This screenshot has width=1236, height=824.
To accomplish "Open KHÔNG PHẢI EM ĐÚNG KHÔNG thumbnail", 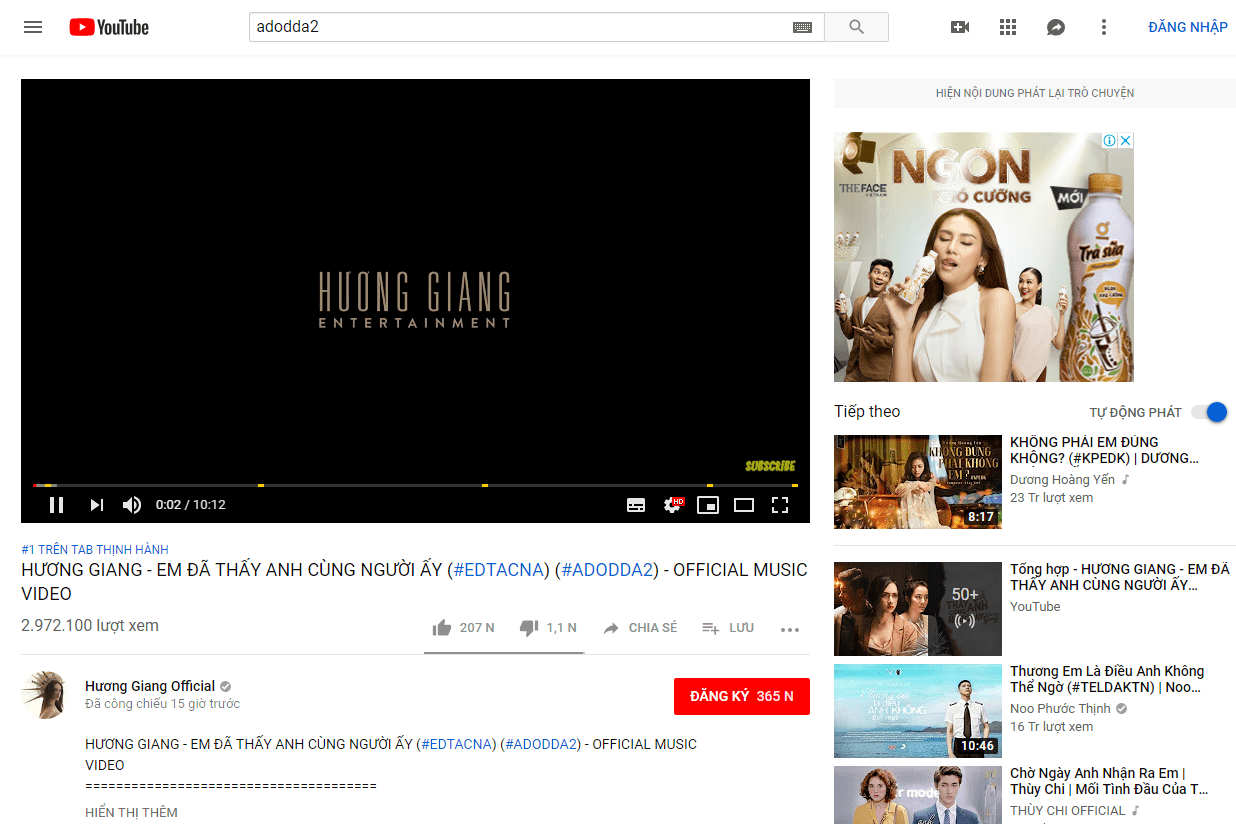I will click(918, 482).
